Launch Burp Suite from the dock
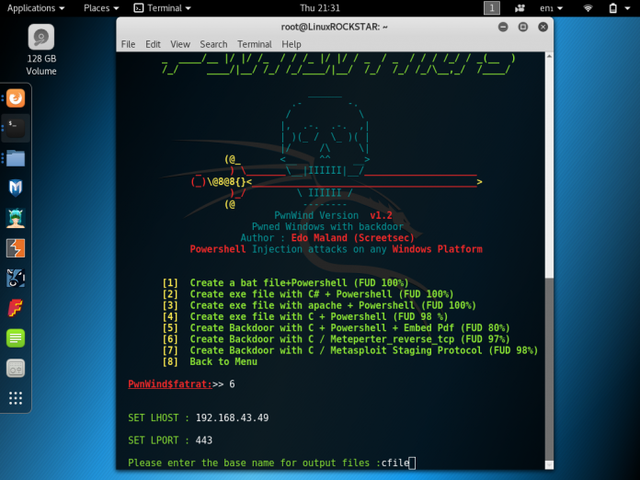 (16, 248)
